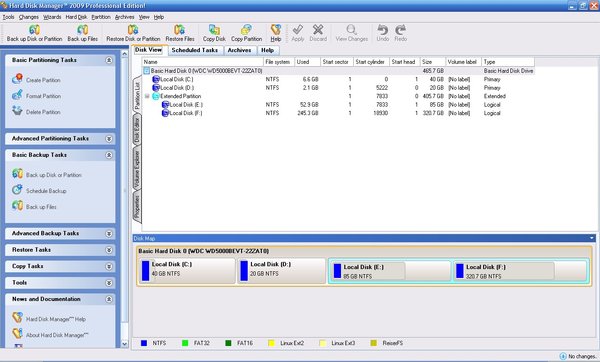Viewport: 600px width, 362px height.
Task: Open the Help toolbar icon
Action: coord(276,30)
